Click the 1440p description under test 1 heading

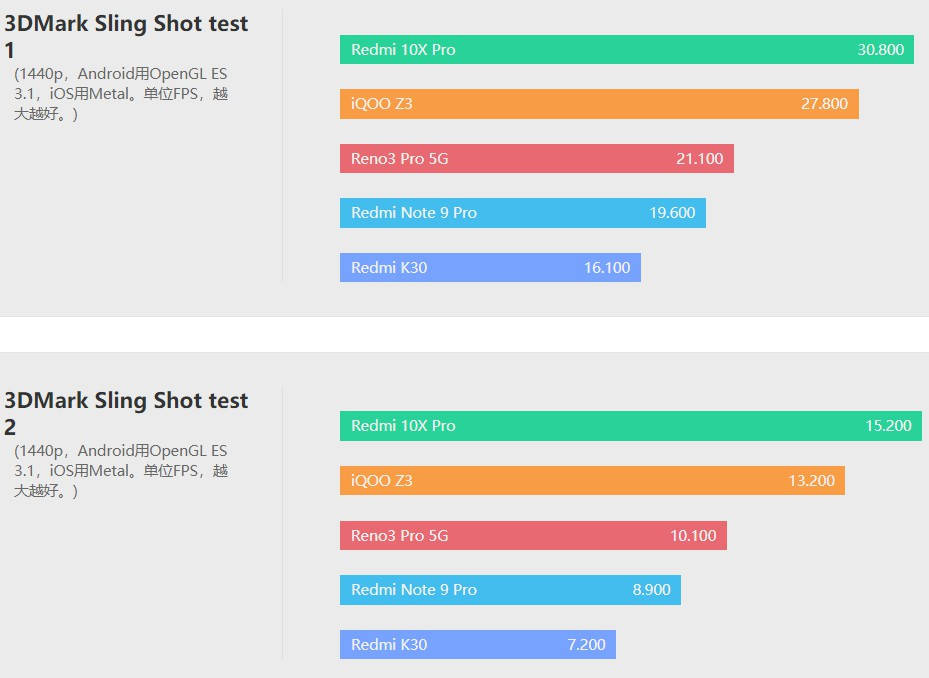[121, 94]
